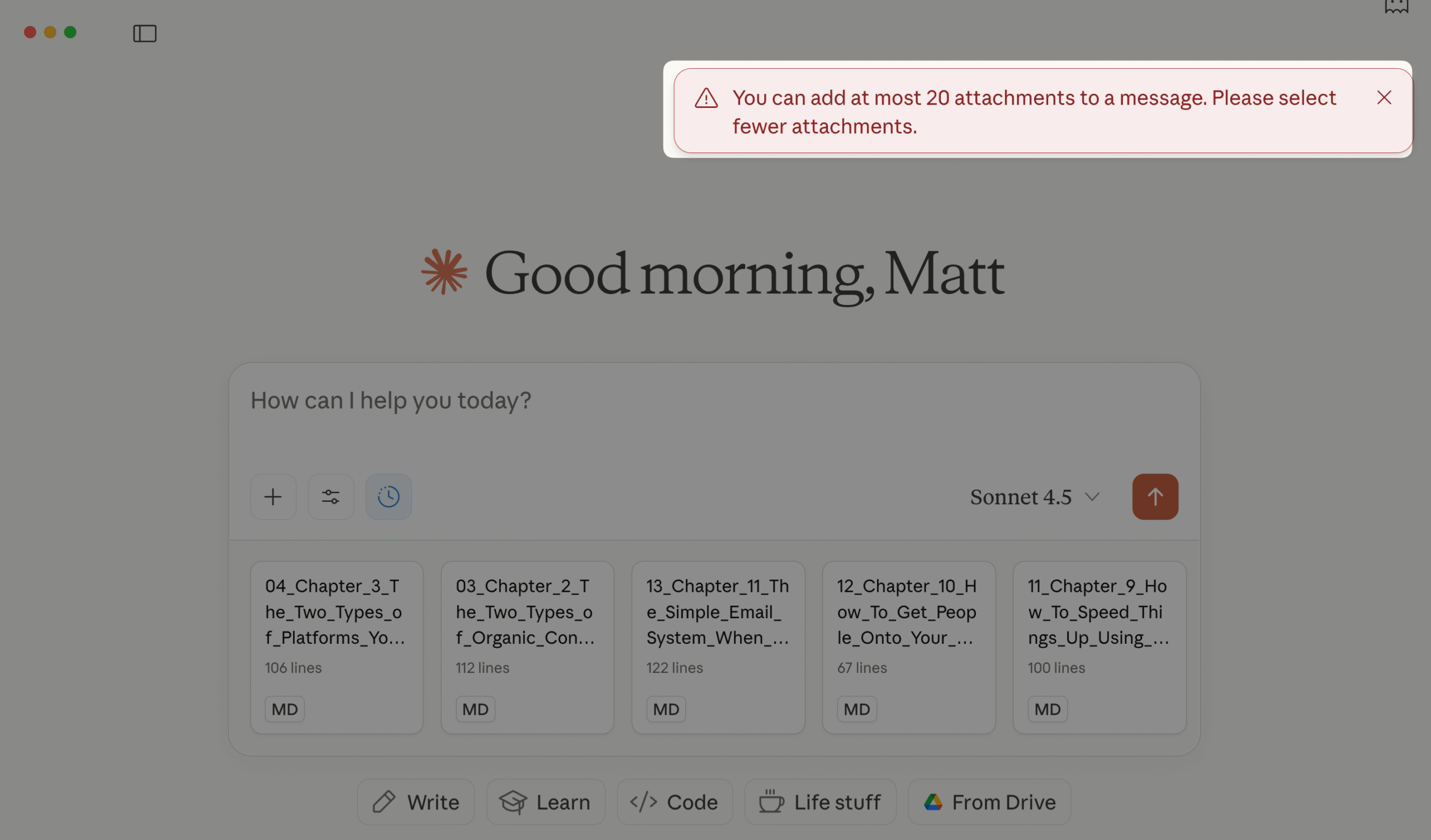Open search and tools settings icon
Image resolution: width=1431 pixels, height=840 pixels.
(x=330, y=497)
